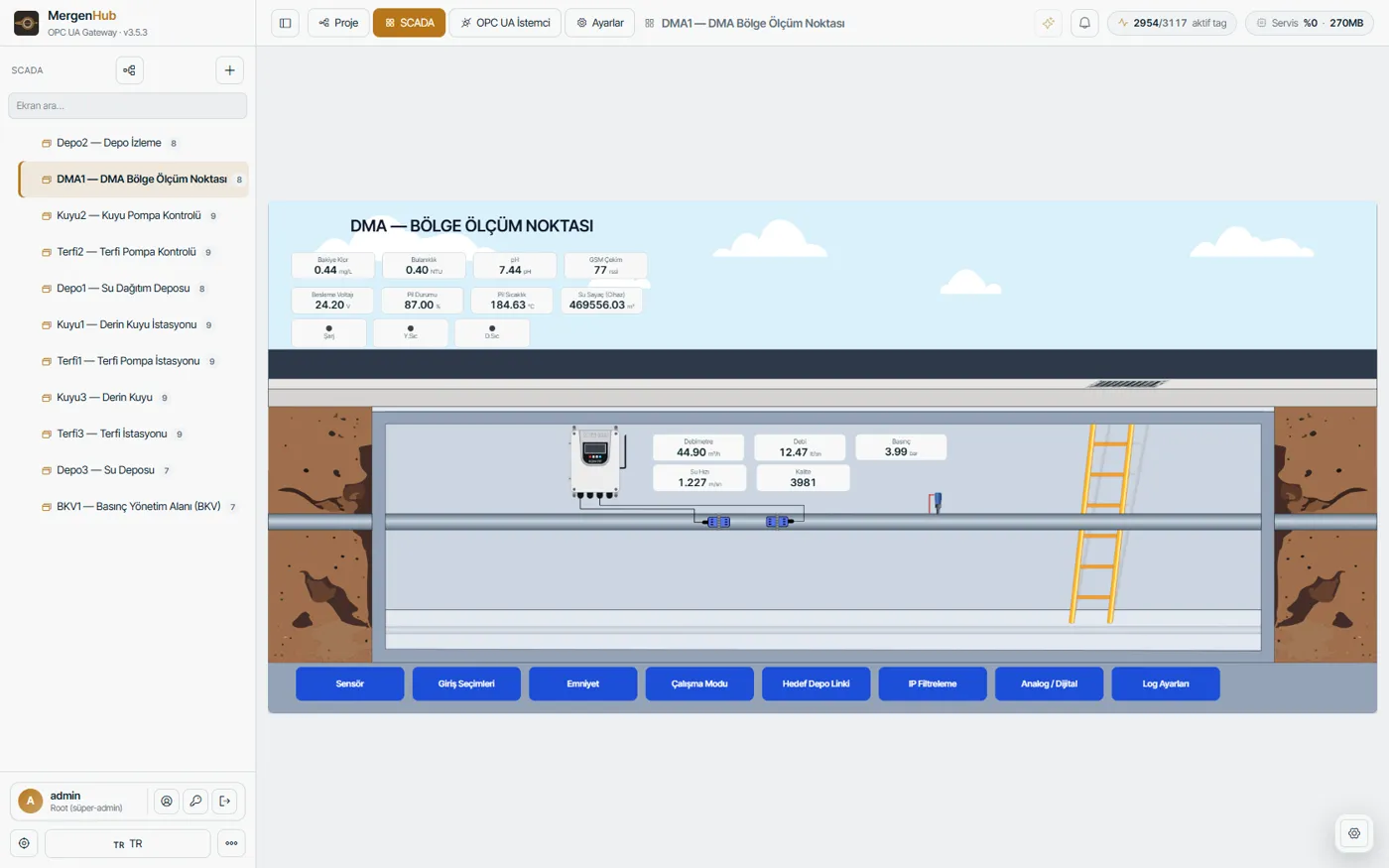The width and height of the screenshot is (1389, 868).
Task: Toggle the sidebar panel icon in the top bar
Action: [x=286, y=23]
